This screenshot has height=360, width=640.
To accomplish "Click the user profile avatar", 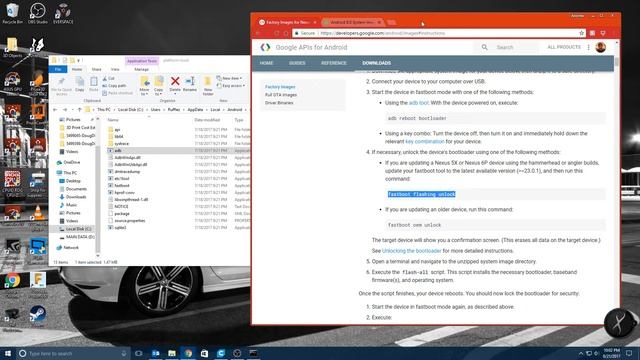I will point(600,47).
